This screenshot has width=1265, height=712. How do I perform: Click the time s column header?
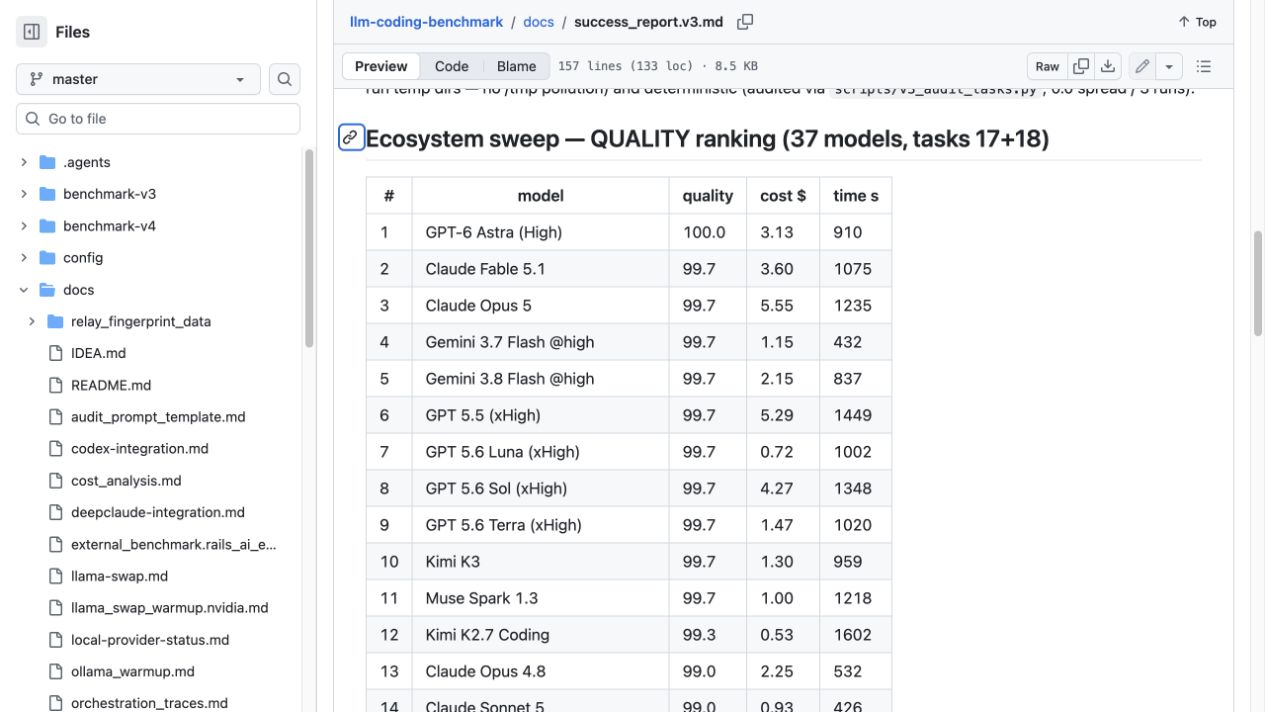(856, 196)
